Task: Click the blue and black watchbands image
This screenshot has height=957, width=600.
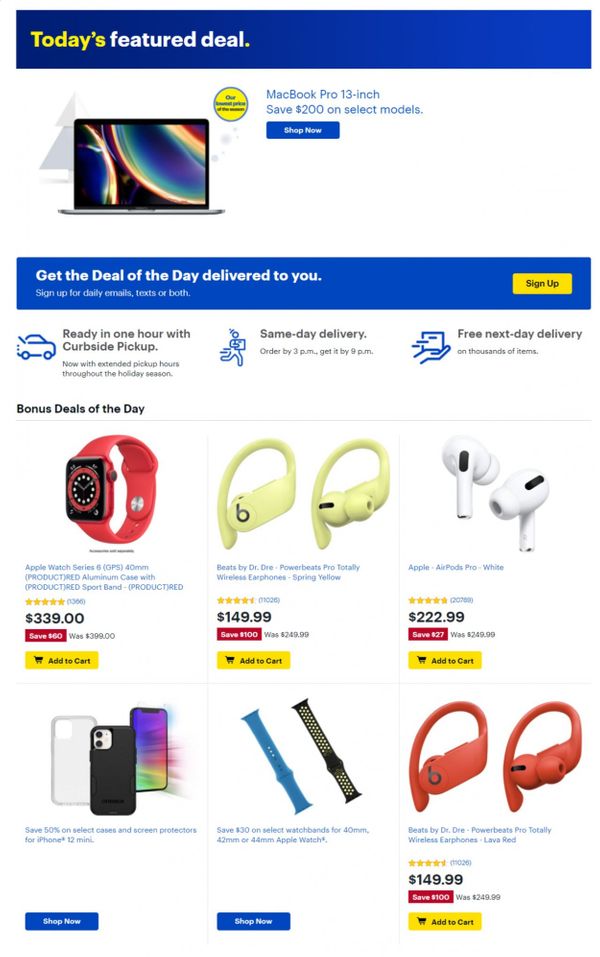Action: tap(302, 756)
